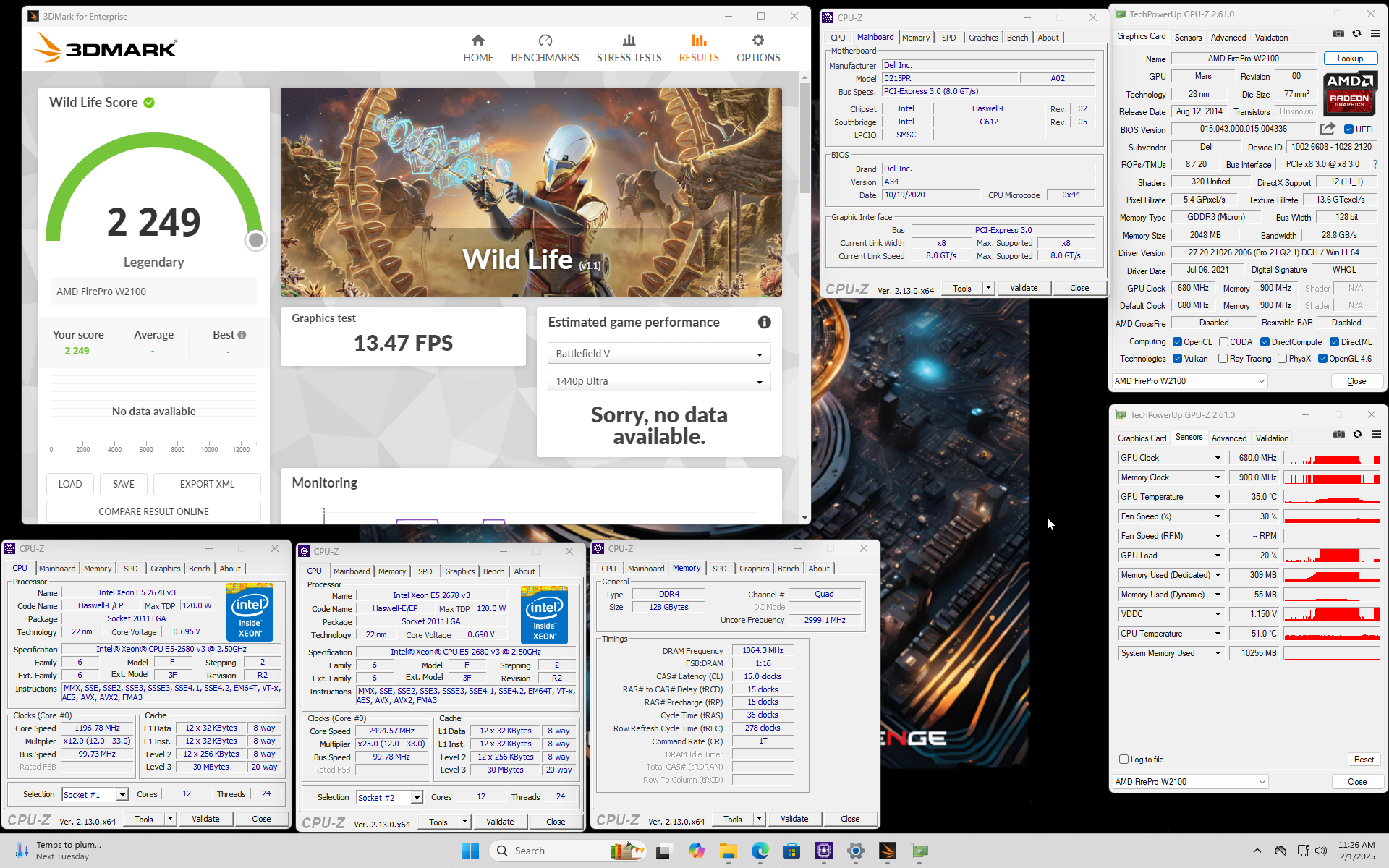Switch to Bench tab in Socket #1 CPU-Z window
Screen dimensions: 1389x868
199,569
